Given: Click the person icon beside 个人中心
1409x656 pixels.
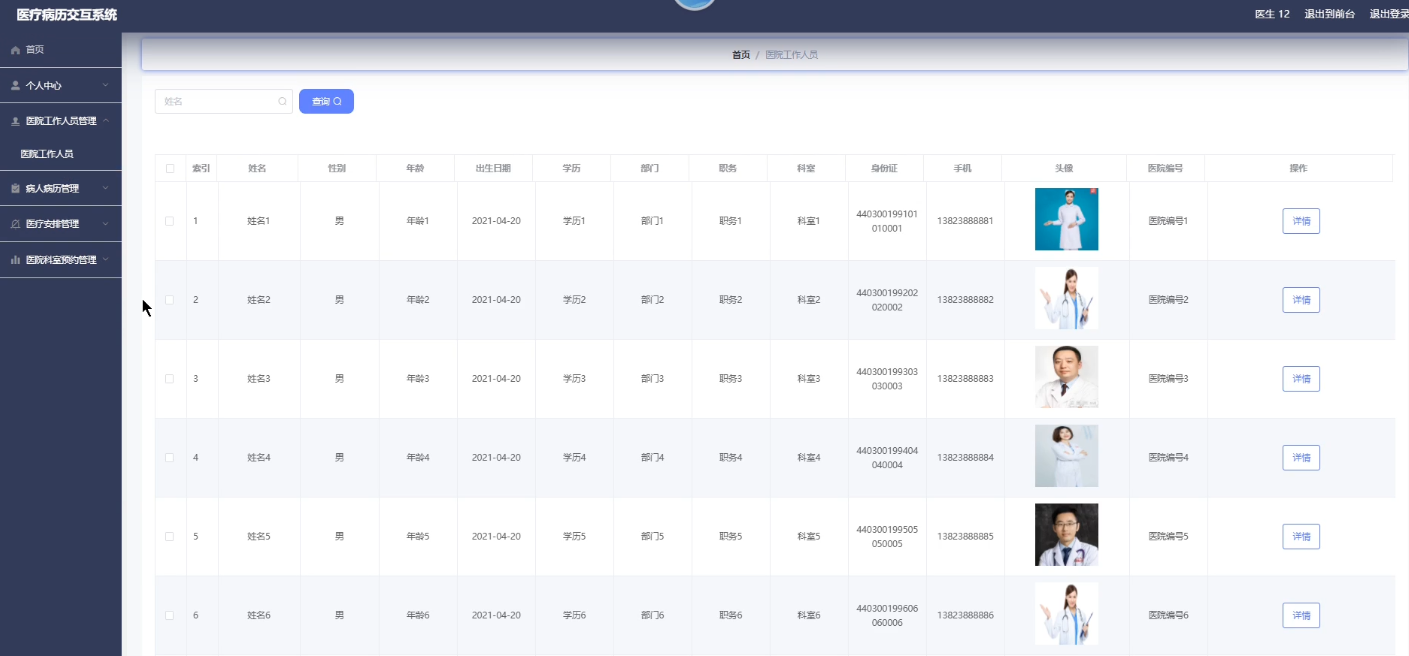Looking at the screenshot, I should pos(15,86).
